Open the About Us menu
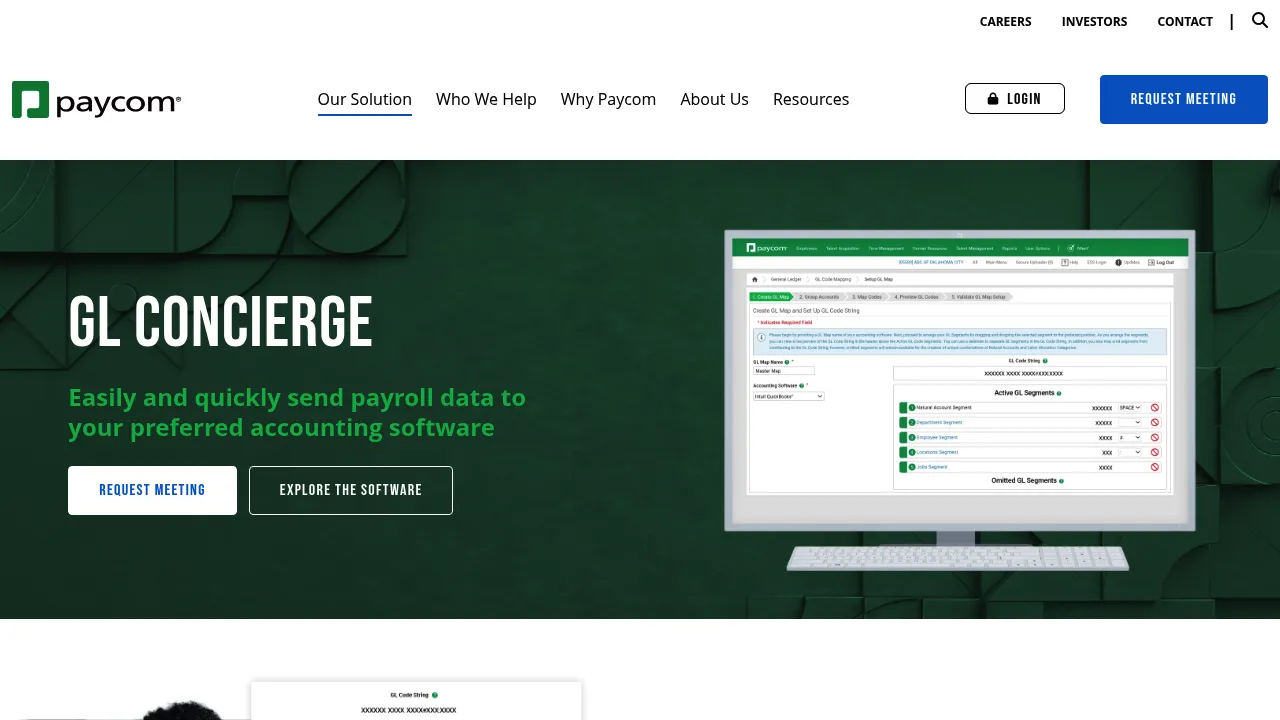The image size is (1280, 720). [714, 99]
